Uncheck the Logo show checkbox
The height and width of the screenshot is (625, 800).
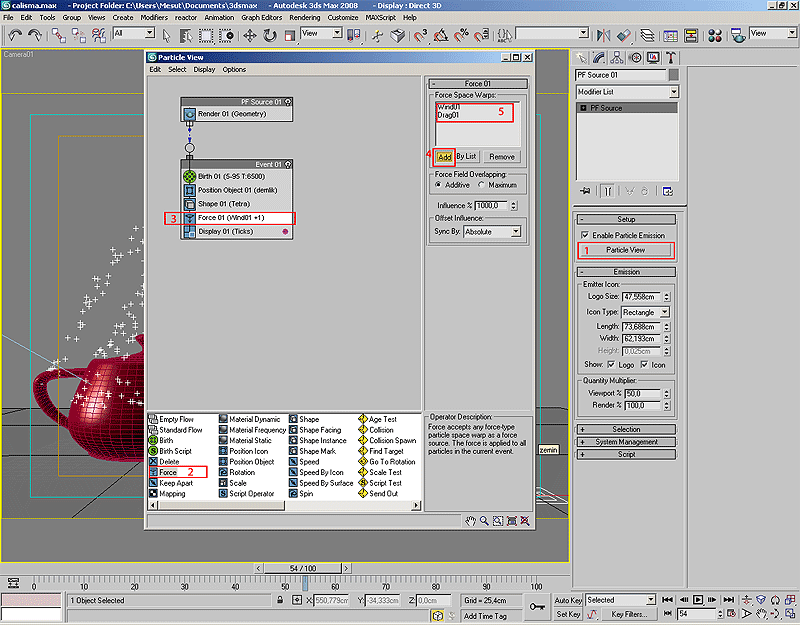pos(613,365)
